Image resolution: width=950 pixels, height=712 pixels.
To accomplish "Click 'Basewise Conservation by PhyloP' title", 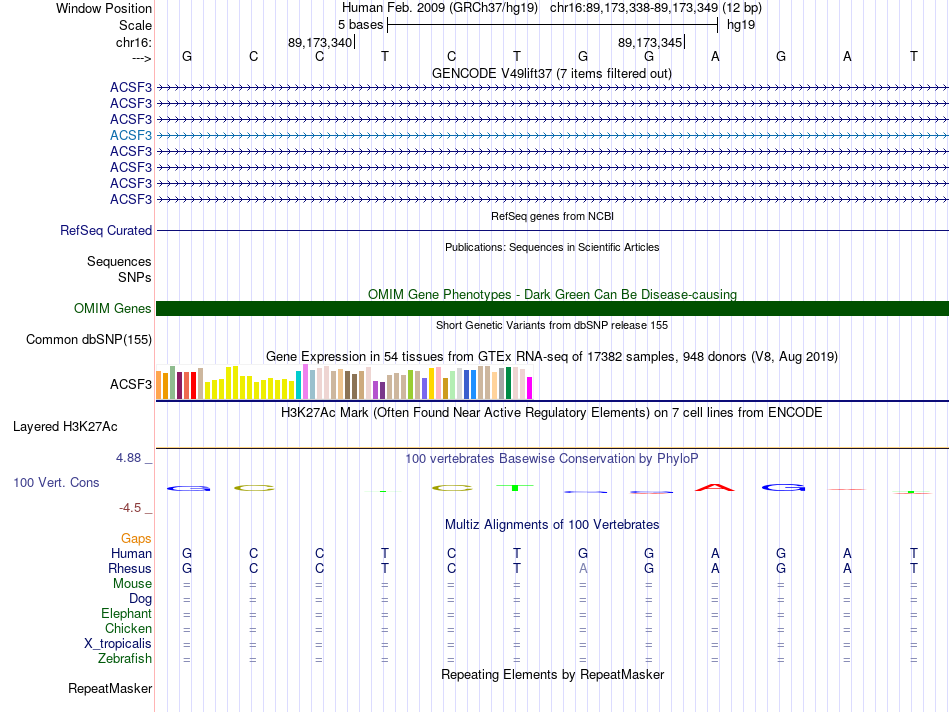I will (552, 459).
